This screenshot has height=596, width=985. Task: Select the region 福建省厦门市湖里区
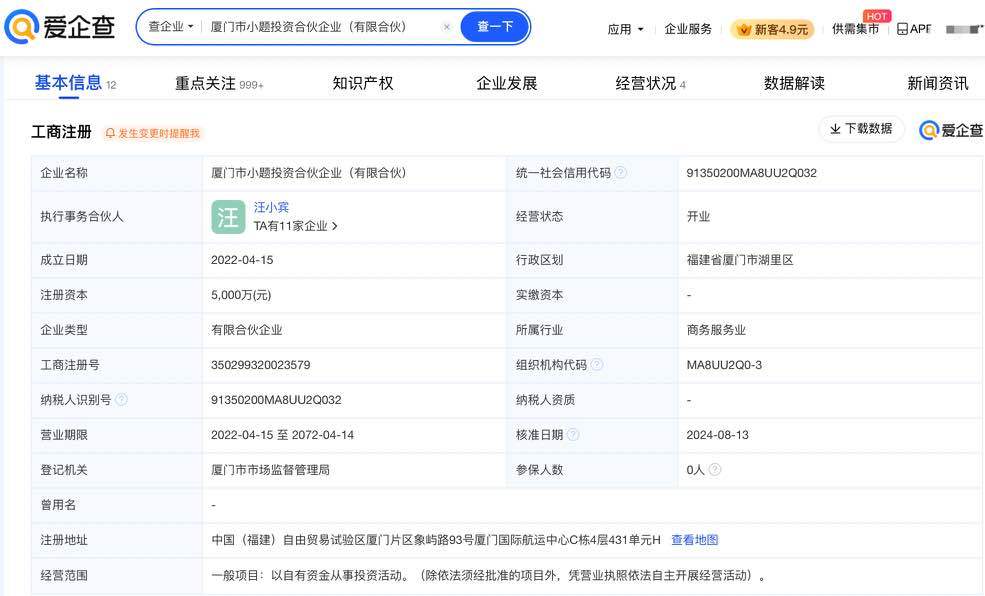tap(740, 260)
